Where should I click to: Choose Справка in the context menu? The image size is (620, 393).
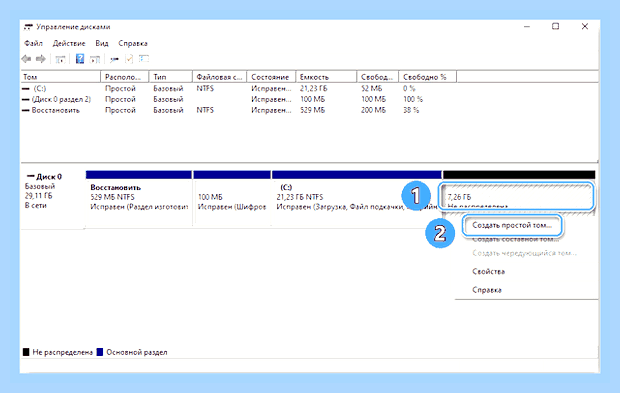[x=487, y=290]
